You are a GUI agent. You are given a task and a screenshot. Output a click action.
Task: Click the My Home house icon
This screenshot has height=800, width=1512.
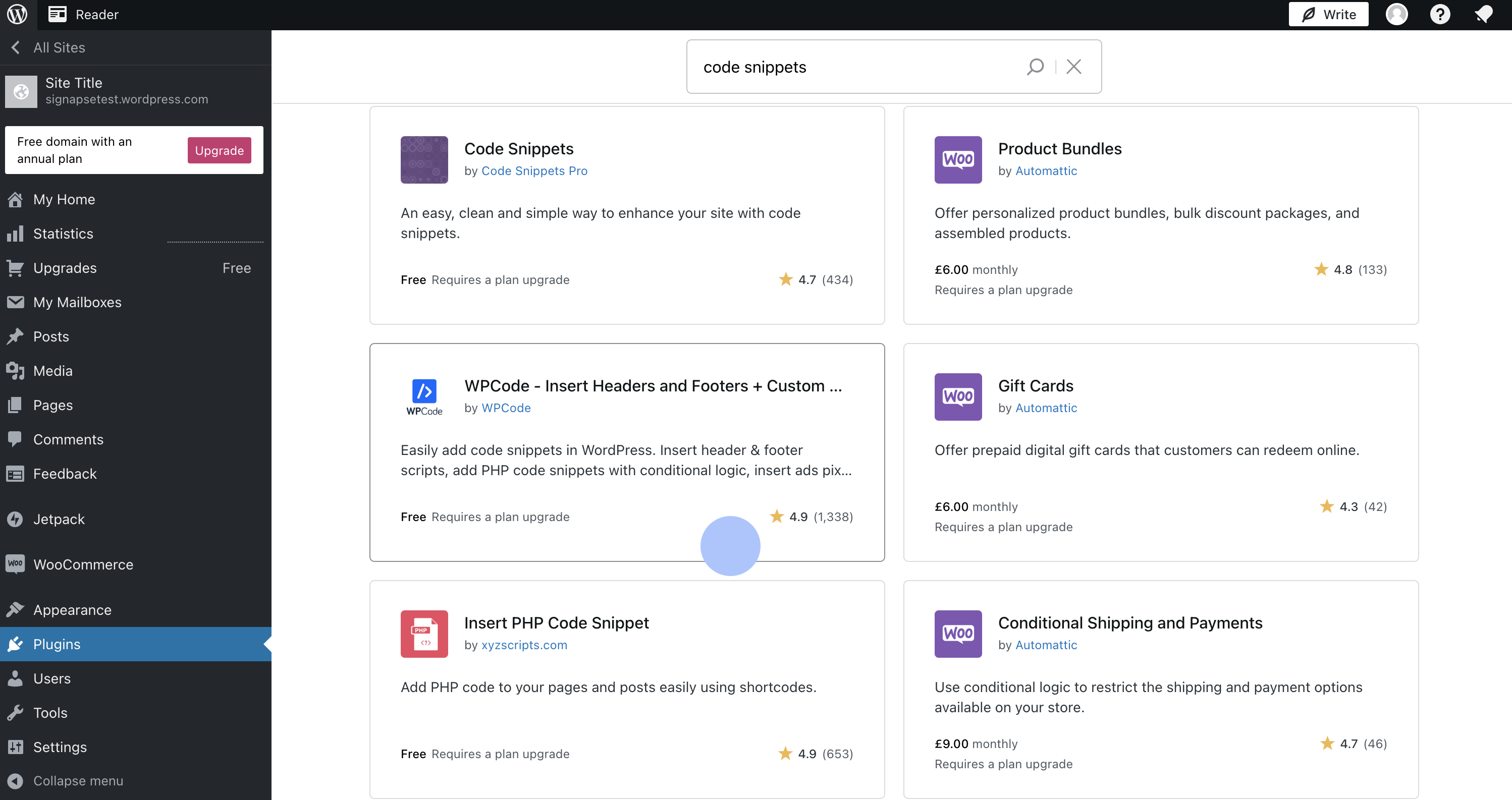tap(15, 199)
